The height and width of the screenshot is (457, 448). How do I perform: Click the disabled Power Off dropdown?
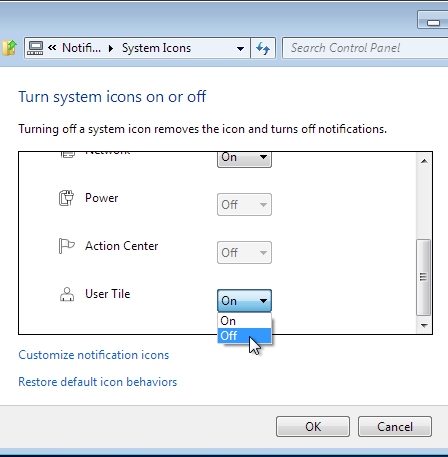pyautogui.click(x=244, y=205)
